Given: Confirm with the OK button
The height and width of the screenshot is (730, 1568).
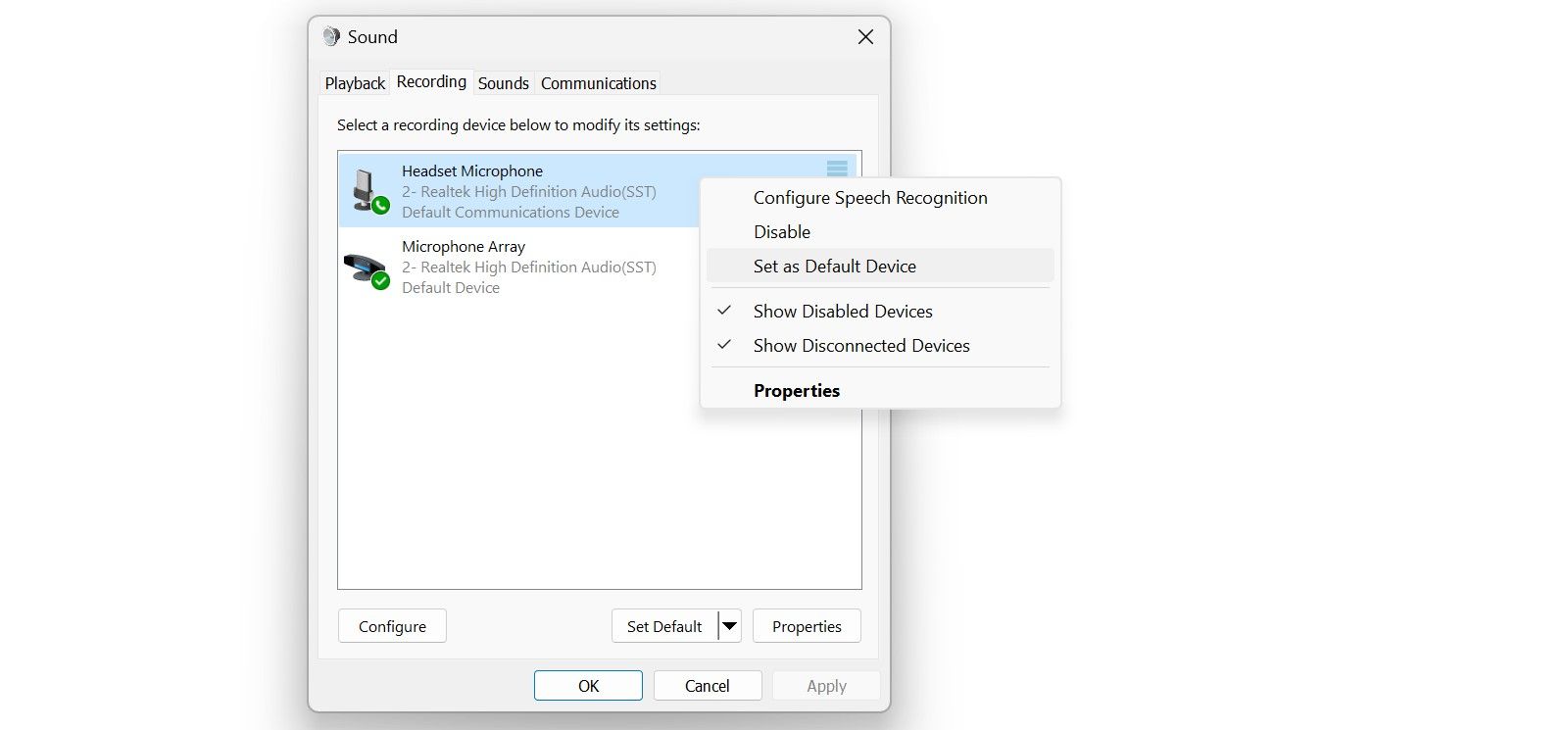Looking at the screenshot, I should (x=588, y=686).
